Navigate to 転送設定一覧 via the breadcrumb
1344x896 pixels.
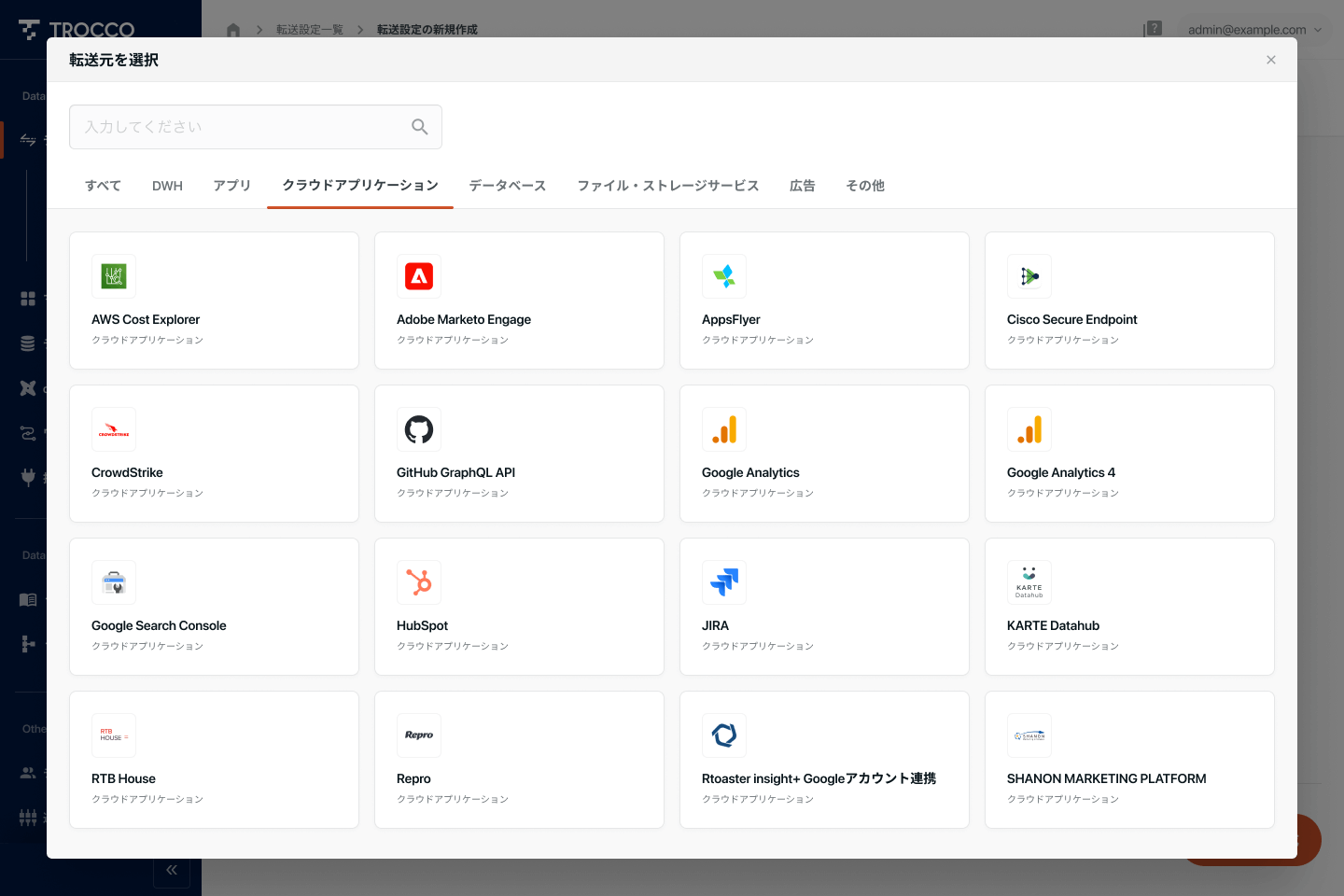tap(310, 29)
